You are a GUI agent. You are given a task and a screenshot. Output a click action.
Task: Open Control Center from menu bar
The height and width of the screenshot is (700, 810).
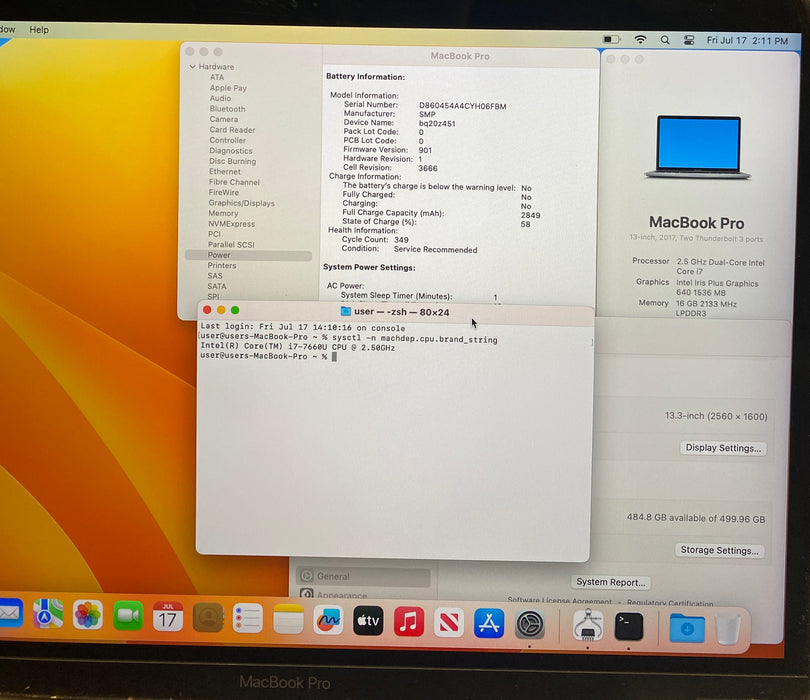(689, 40)
